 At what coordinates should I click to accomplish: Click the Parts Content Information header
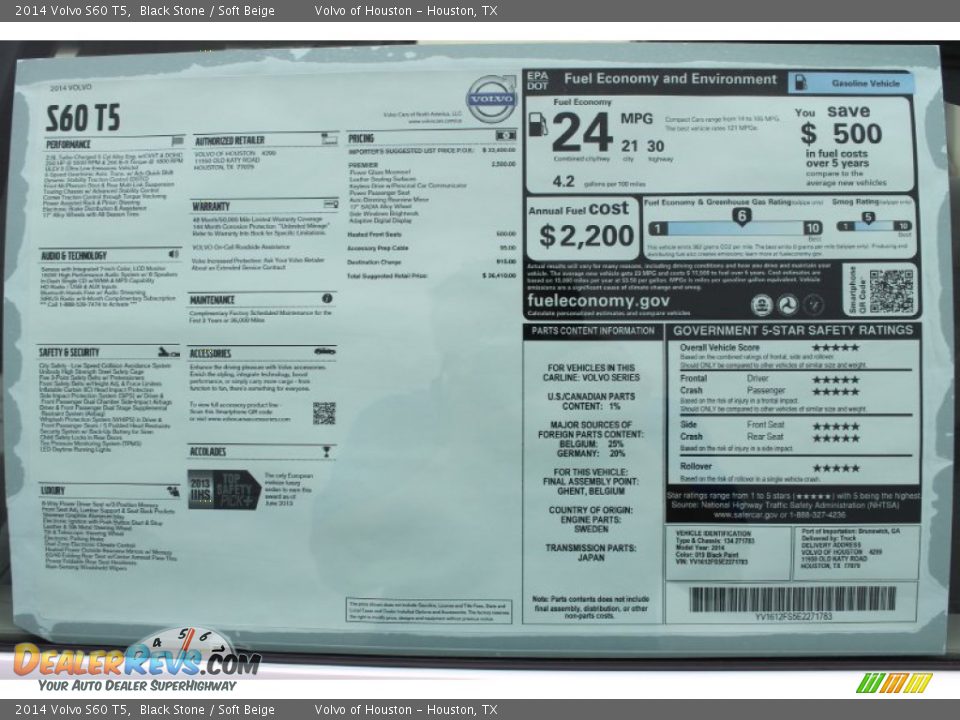pyautogui.click(x=592, y=331)
